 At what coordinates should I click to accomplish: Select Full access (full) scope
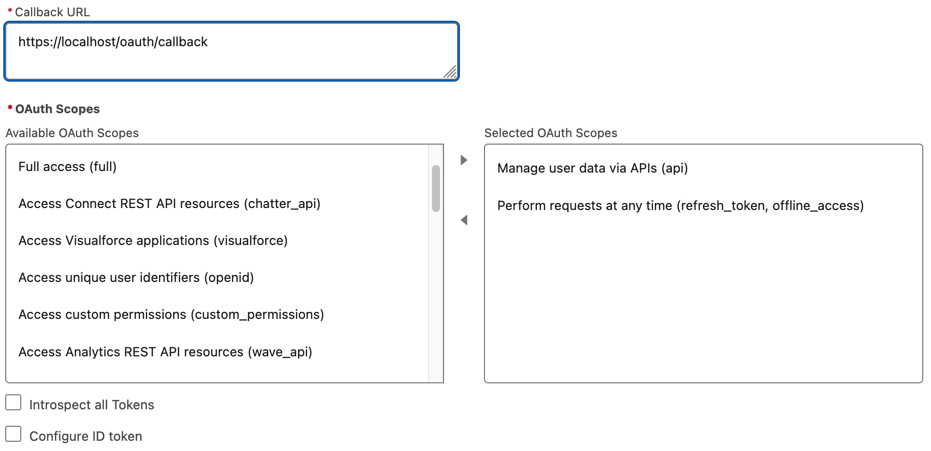68,167
